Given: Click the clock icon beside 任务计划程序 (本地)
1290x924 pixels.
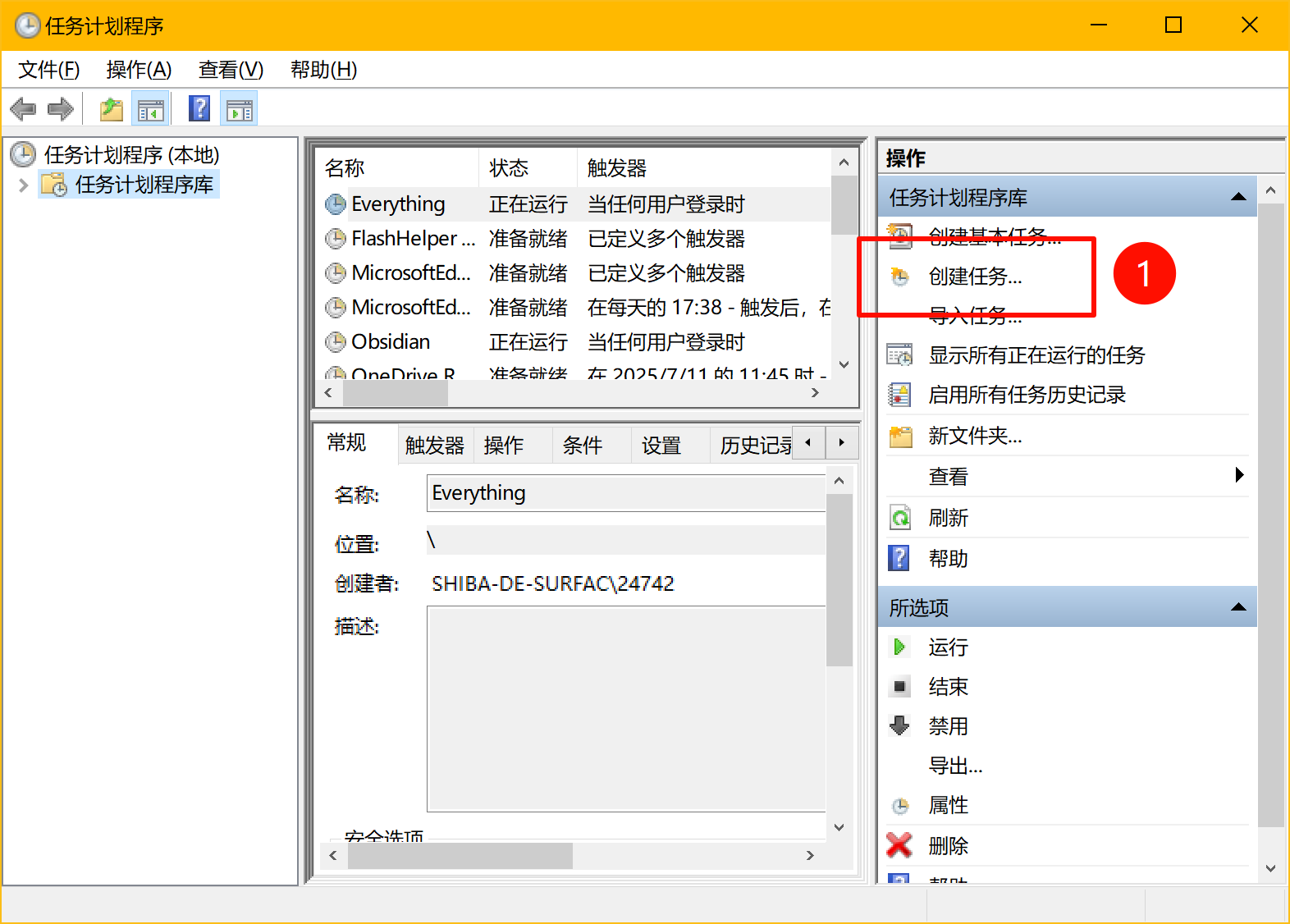Looking at the screenshot, I should coord(23,154).
